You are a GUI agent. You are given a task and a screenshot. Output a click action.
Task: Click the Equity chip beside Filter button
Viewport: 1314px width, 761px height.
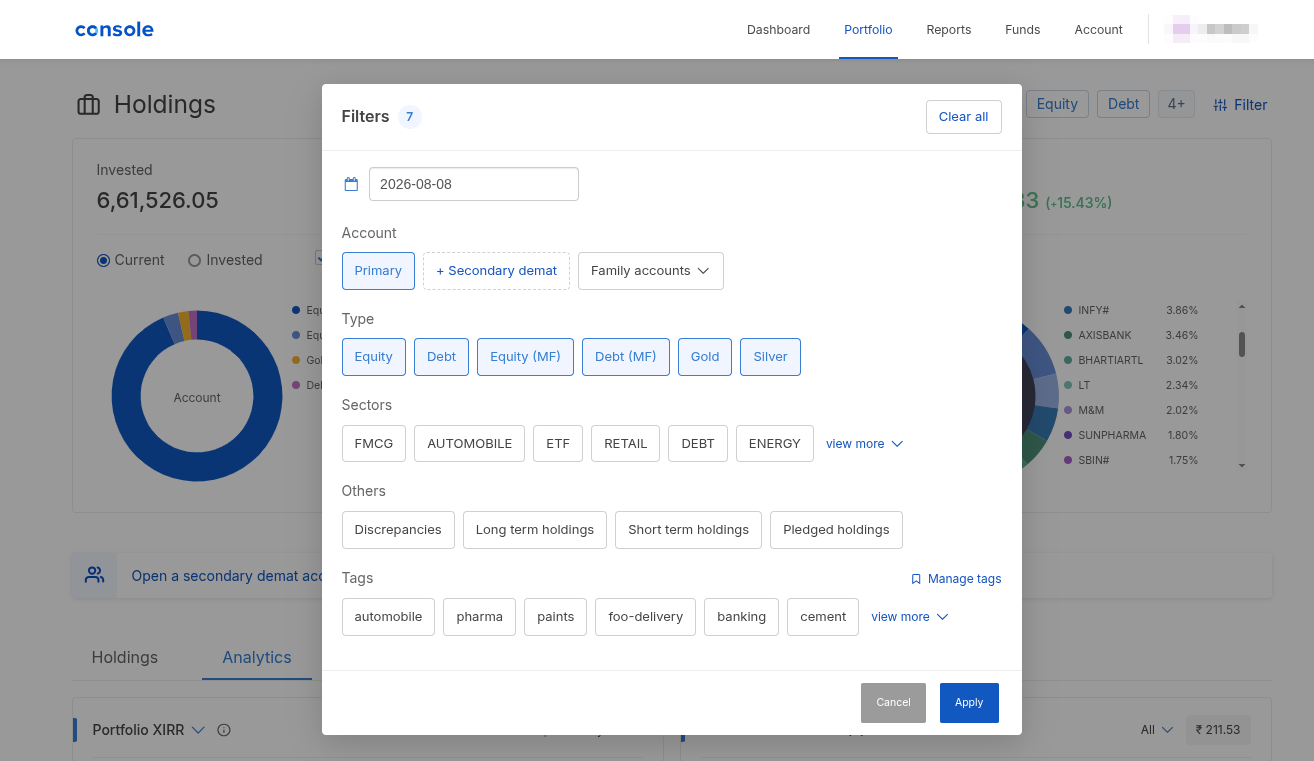(1057, 104)
